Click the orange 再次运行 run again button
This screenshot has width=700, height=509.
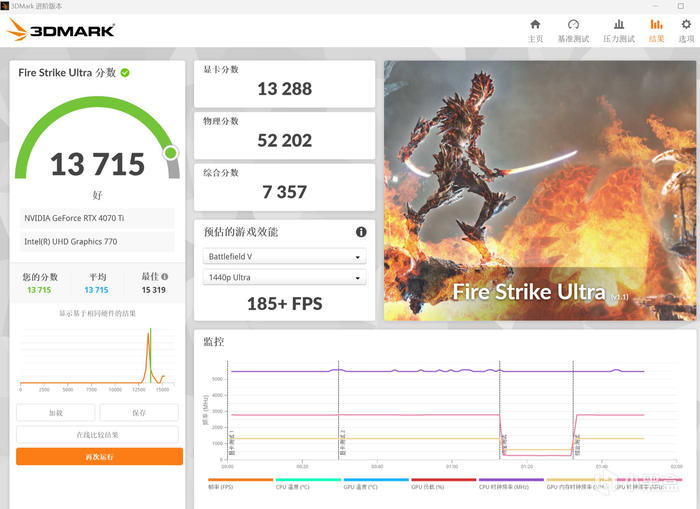point(100,457)
